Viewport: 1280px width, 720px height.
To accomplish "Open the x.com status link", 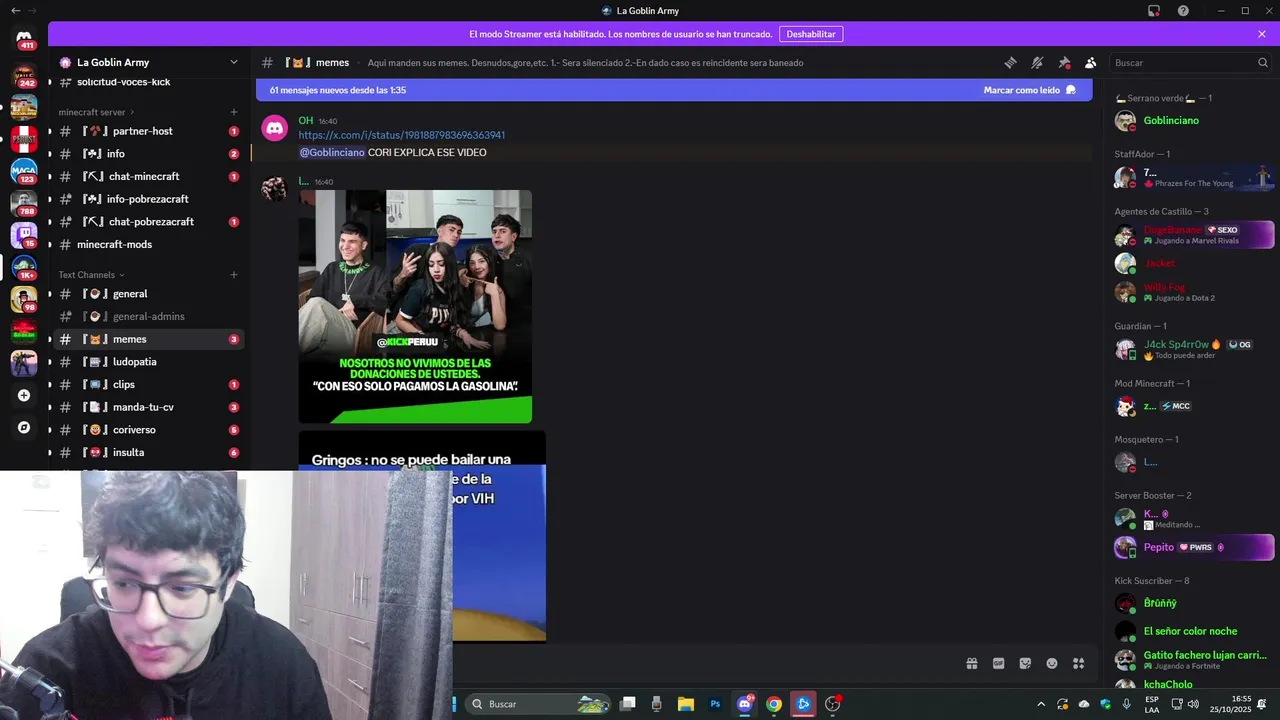I will coord(401,135).
